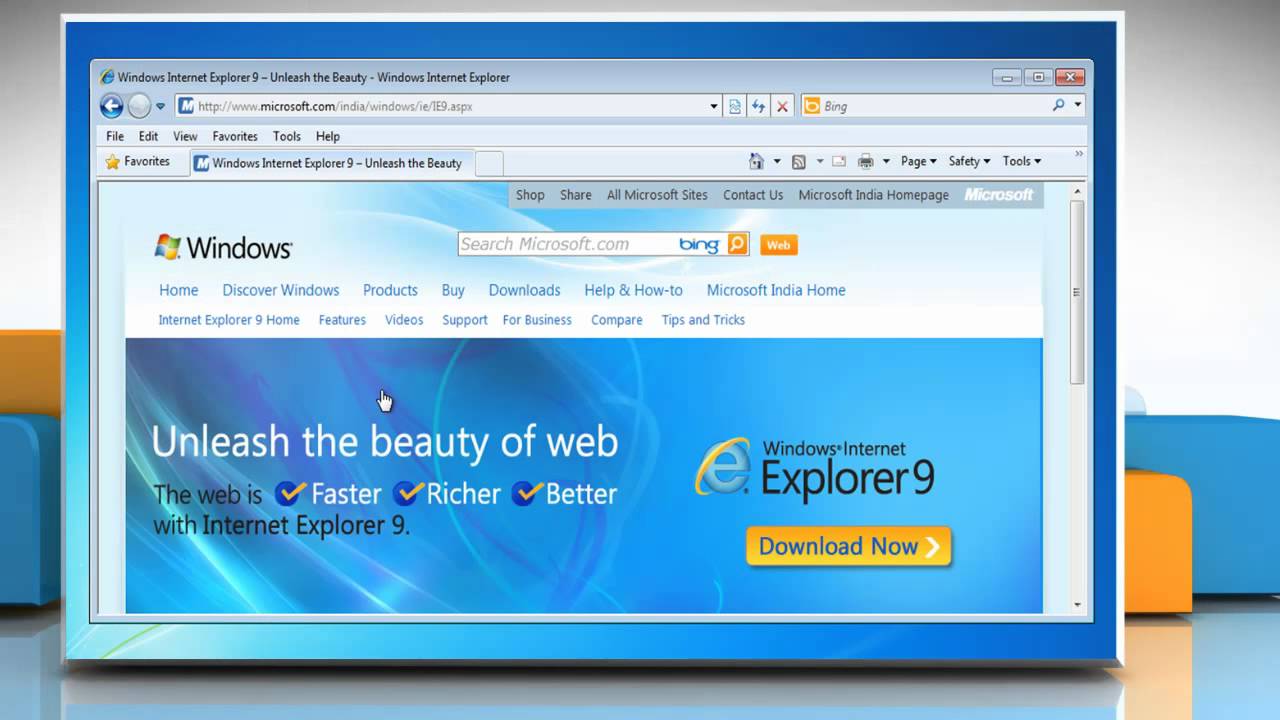The height and width of the screenshot is (720, 1280).
Task: Click the Favorites star button
Action: click(x=138, y=161)
